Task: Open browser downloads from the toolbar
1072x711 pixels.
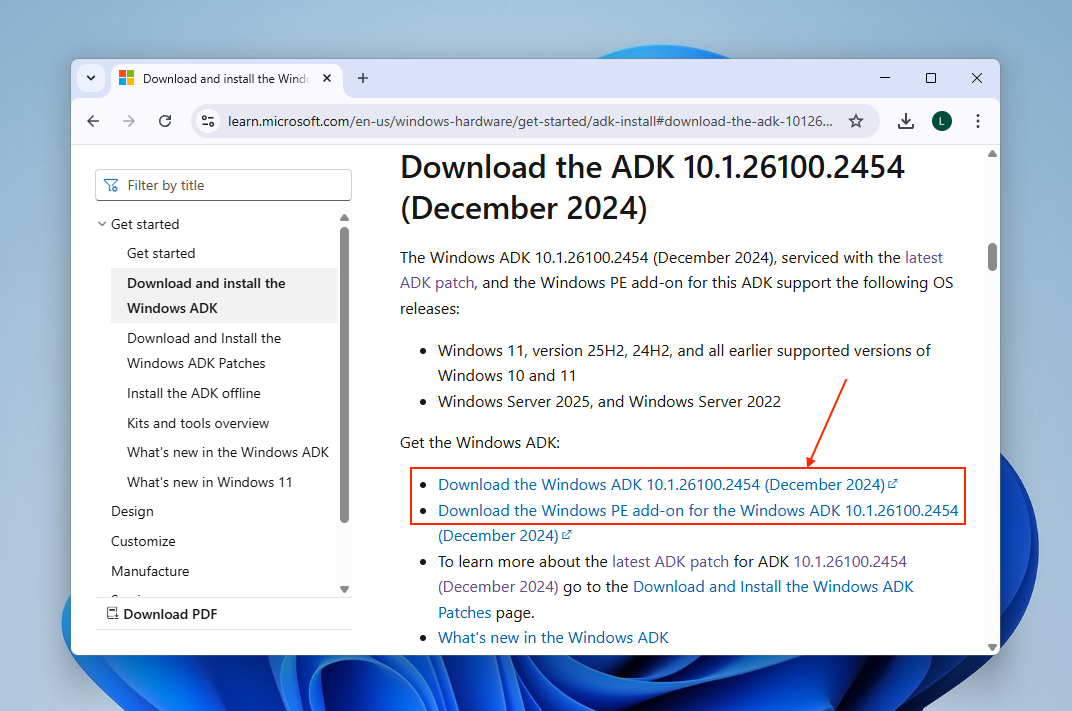Action: [905, 120]
